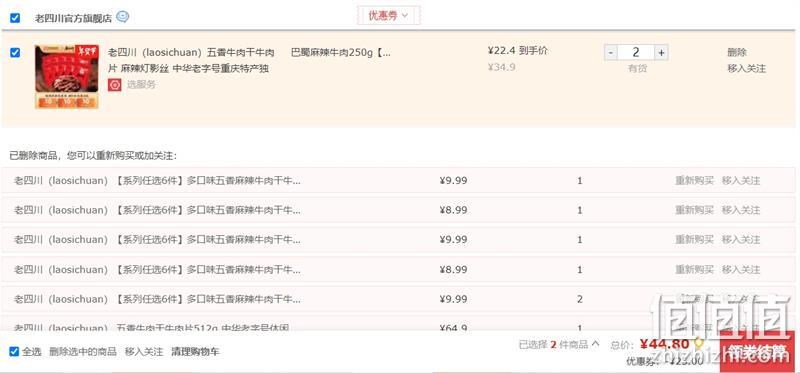The height and width of the screenshot is (373, 800).
Task: Click the ¥22.4 到手价 price
Action: coord(517,51)
